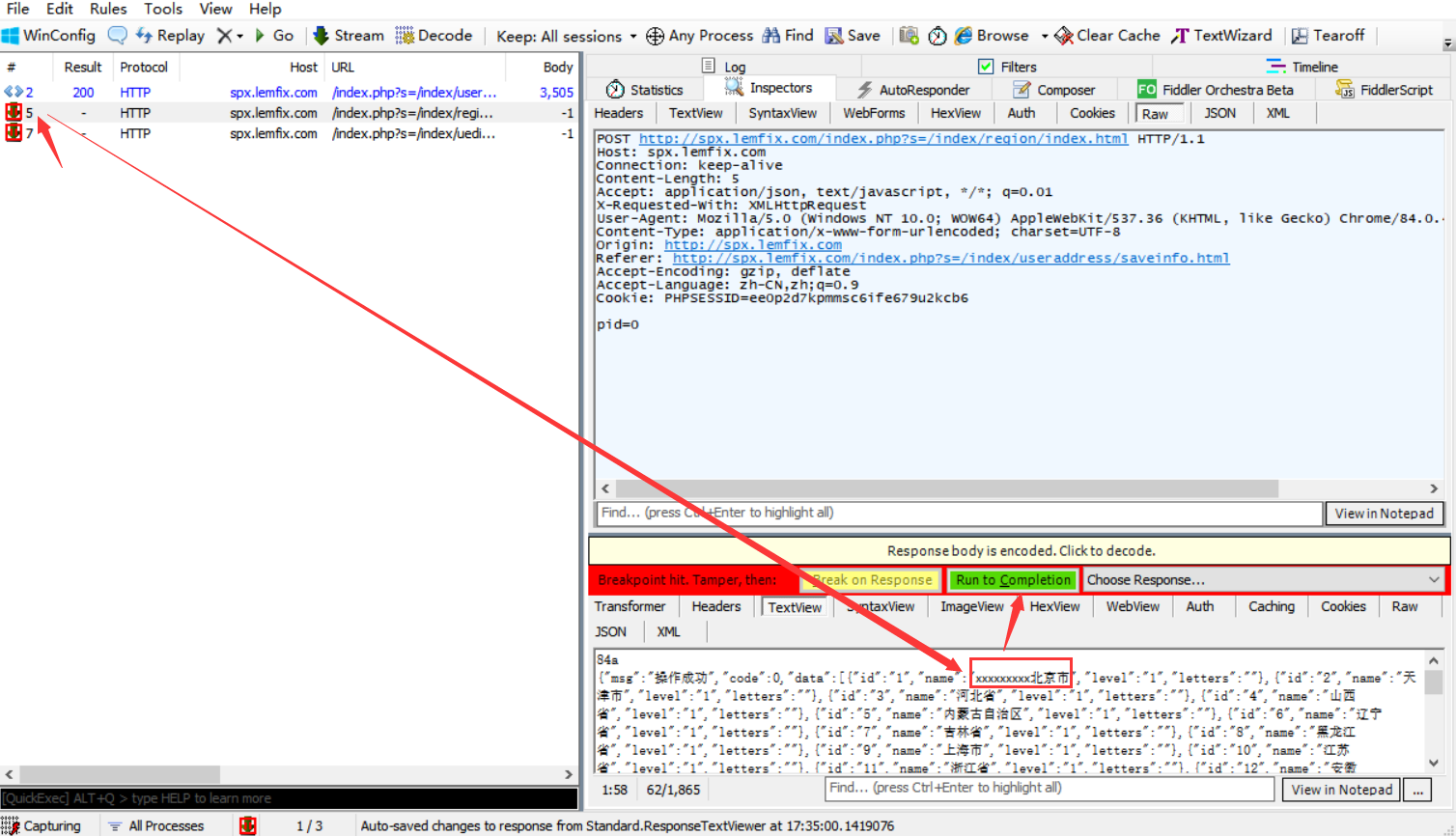Open the Choose Response dropdown
Image resolution: width=1456 pixels, height=836 pixels.
(1263, 580)
